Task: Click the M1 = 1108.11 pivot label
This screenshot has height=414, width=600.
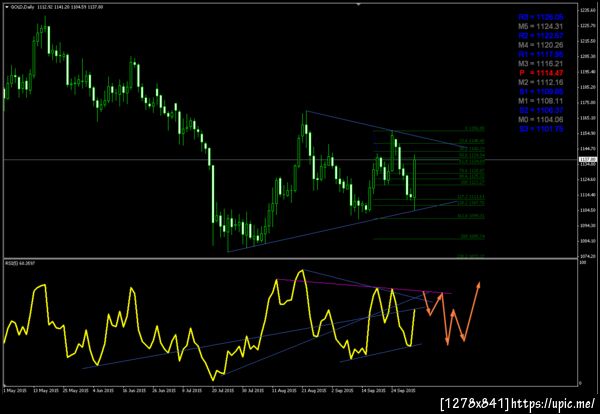Action: coord(541,101)
